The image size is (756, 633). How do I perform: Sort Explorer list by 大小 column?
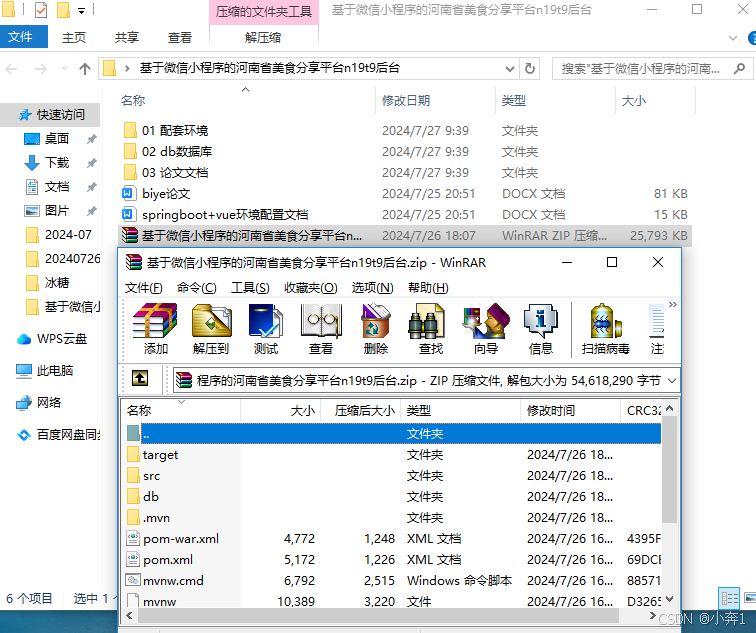click(x=634, y=100)
